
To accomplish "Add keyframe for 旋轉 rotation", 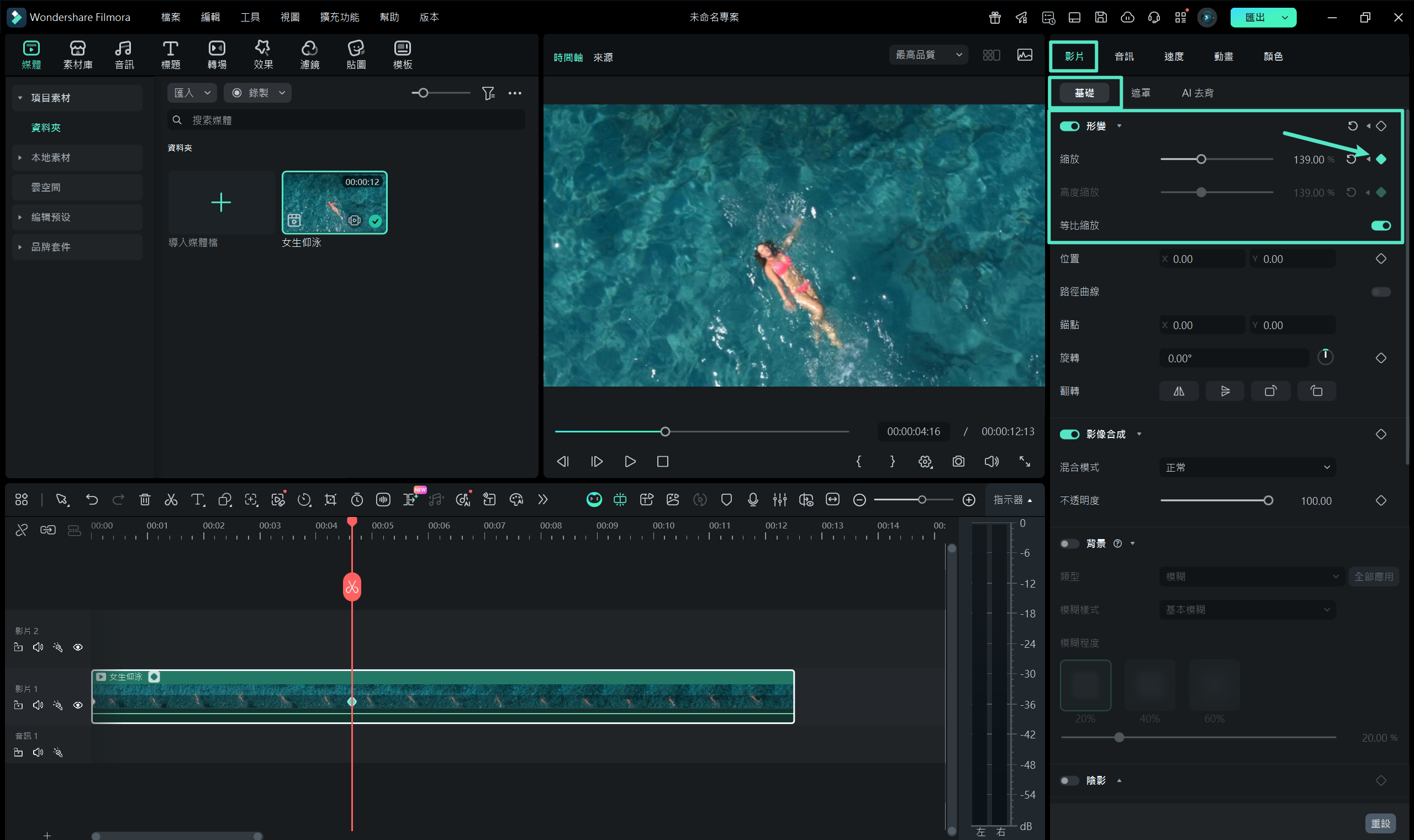I will (x=1381, y=358).
